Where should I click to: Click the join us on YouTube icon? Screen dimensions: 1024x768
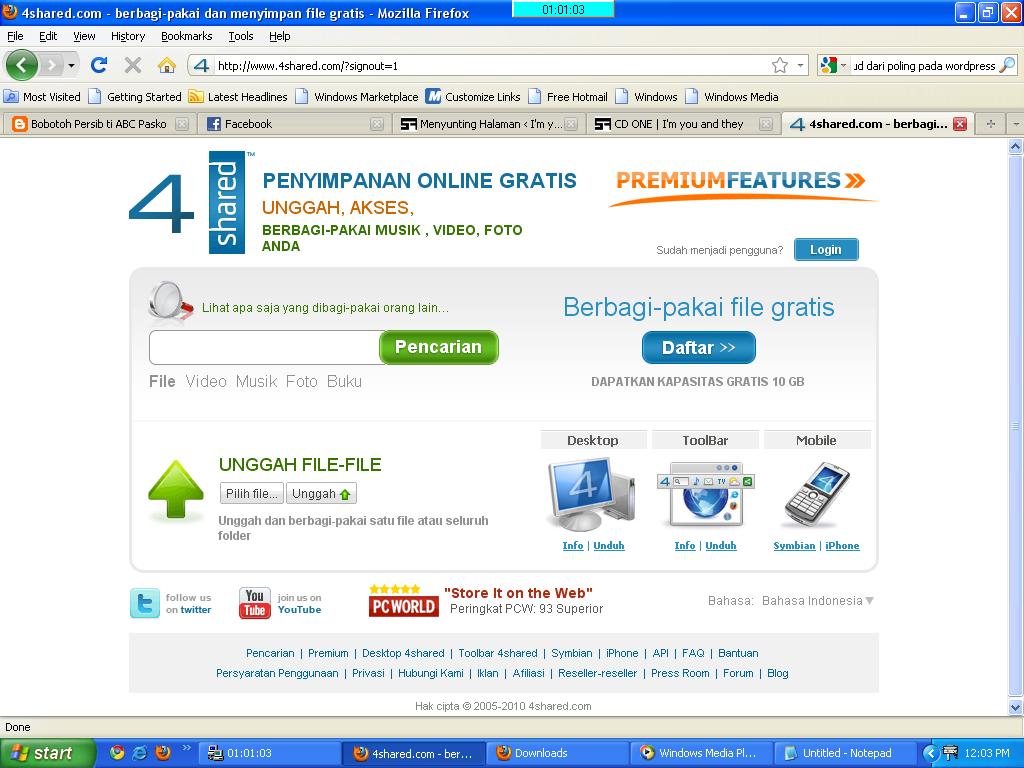pos(253,602)
